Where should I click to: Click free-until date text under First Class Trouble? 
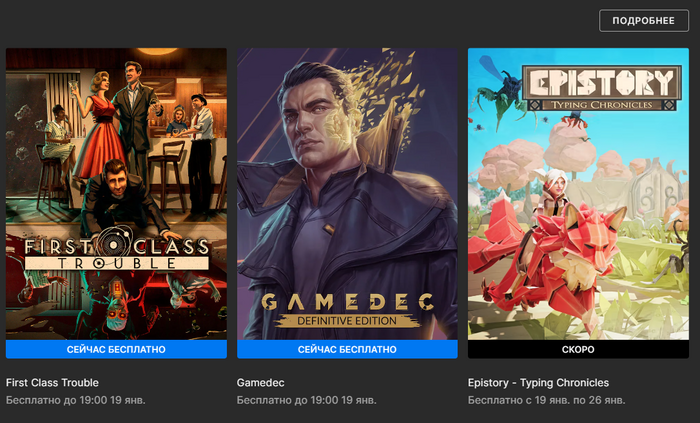tap(75, 400)
